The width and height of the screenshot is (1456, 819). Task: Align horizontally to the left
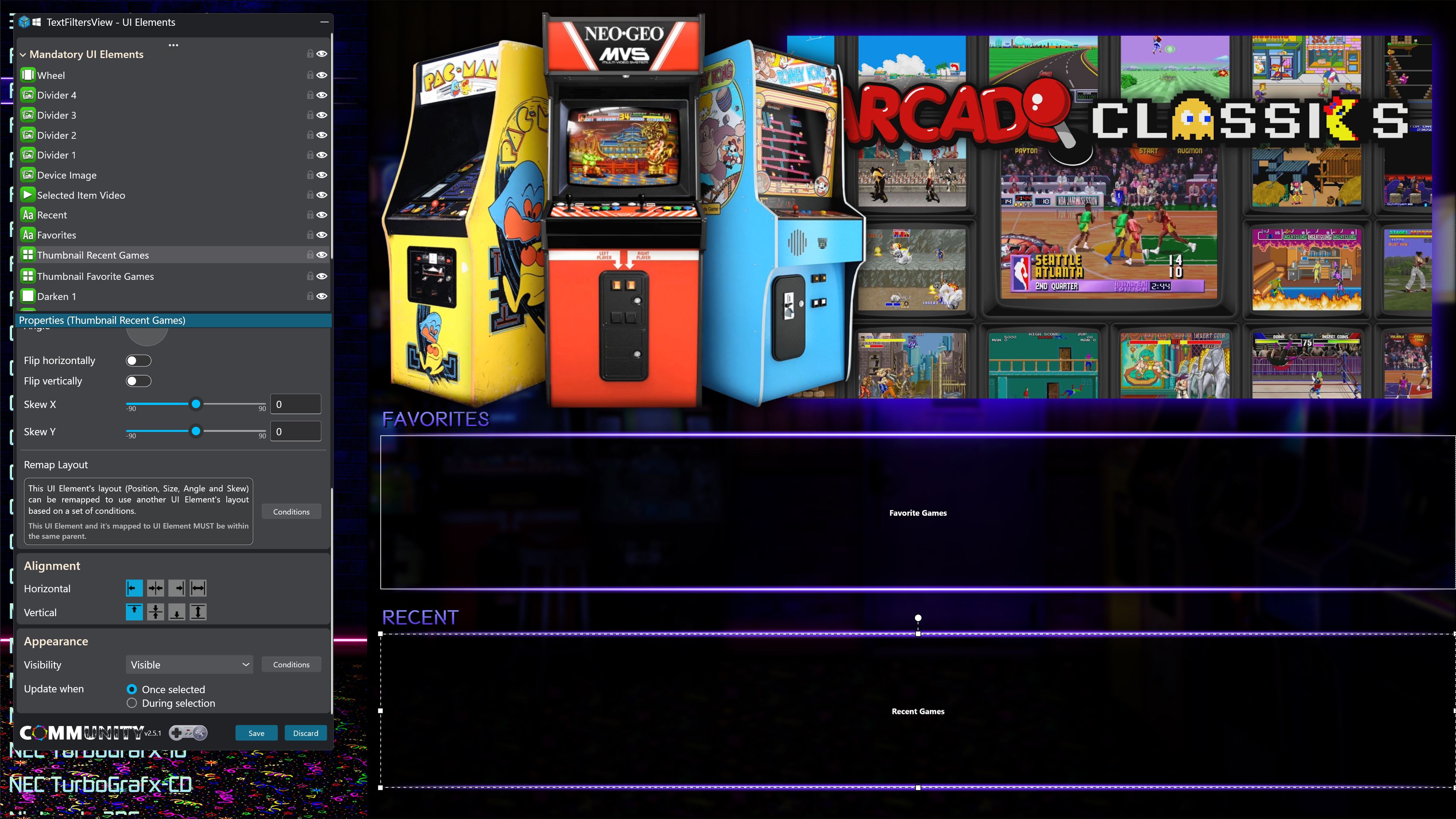click(x=134, y=588)
